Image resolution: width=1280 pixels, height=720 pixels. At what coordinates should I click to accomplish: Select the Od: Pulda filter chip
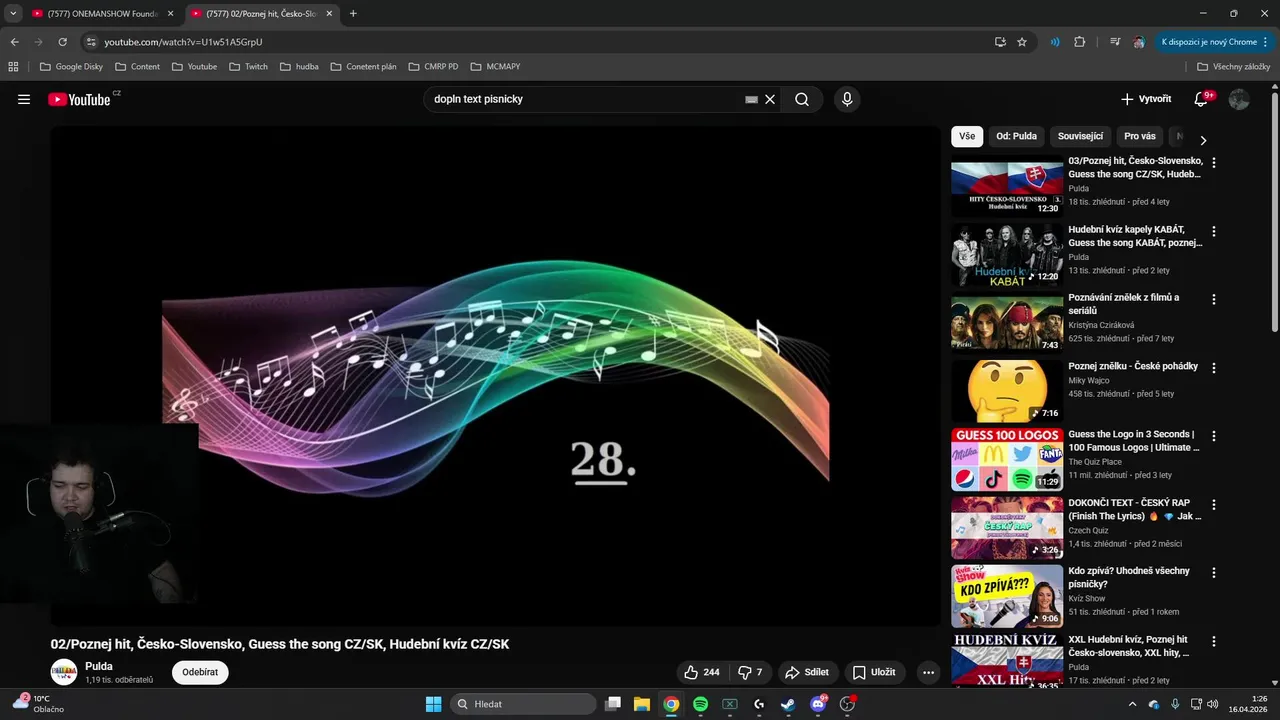pyautogui.click(x=1016, y=136)
